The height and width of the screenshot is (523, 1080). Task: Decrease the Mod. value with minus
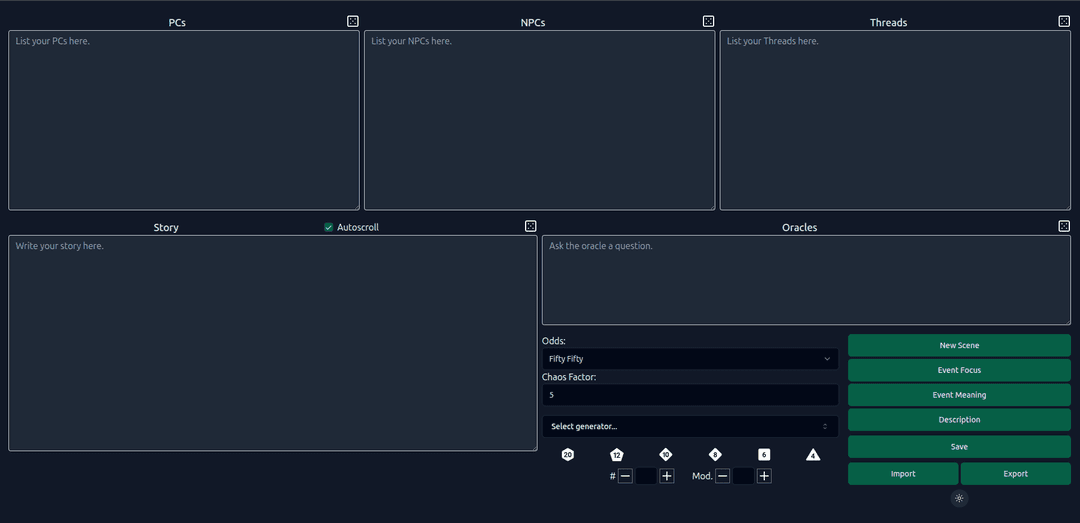[x=722, y=476]
